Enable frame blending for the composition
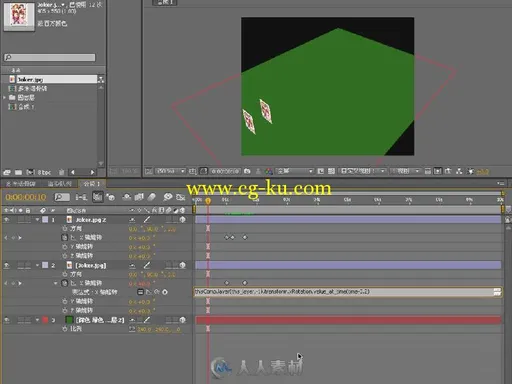512x384 pixels. pyautogui.click(x=139, y=197)
